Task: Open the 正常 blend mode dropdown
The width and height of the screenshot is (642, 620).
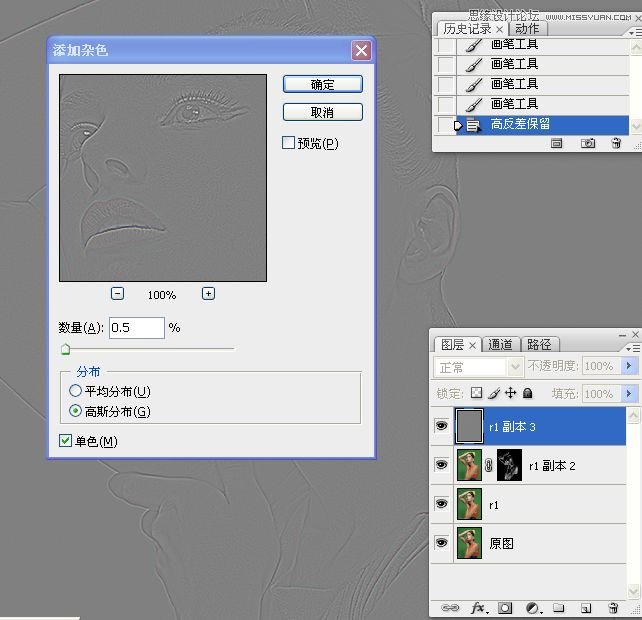Action: [478, 367]
